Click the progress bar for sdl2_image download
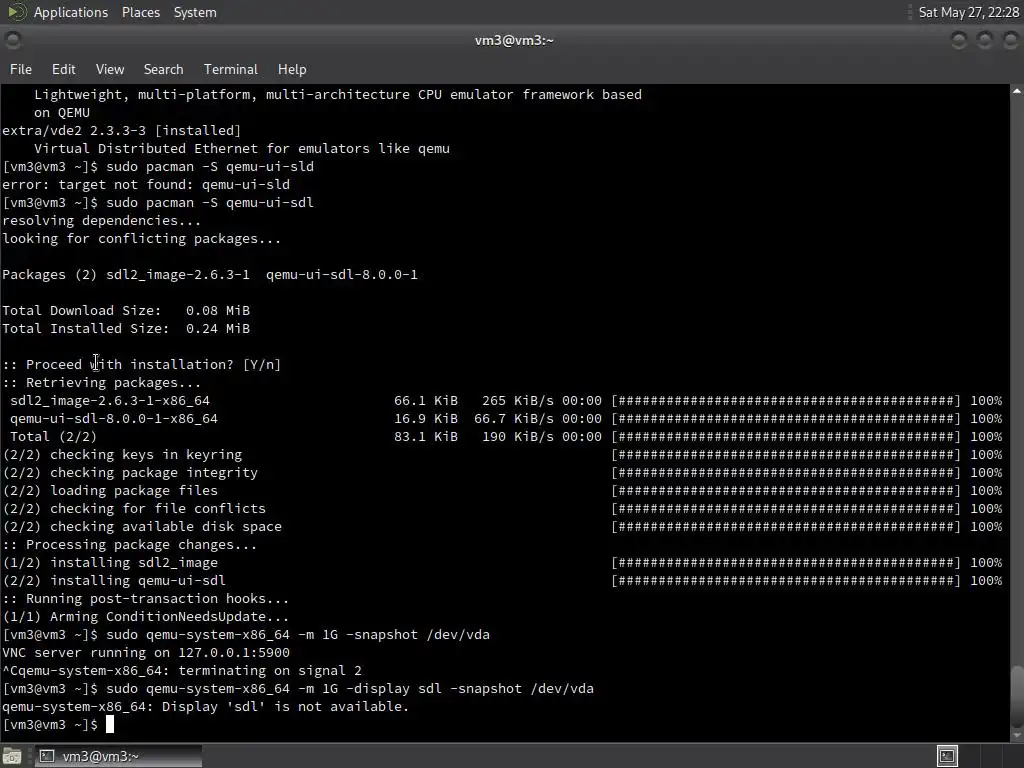The height and width of the screenshot is (768, 1024). (786, 401)
